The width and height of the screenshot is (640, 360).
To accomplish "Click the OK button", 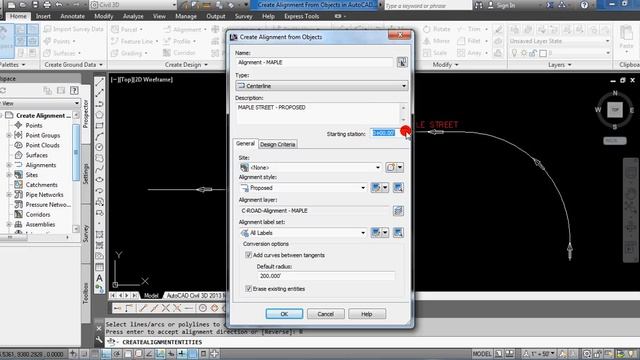I will point(284,314).
